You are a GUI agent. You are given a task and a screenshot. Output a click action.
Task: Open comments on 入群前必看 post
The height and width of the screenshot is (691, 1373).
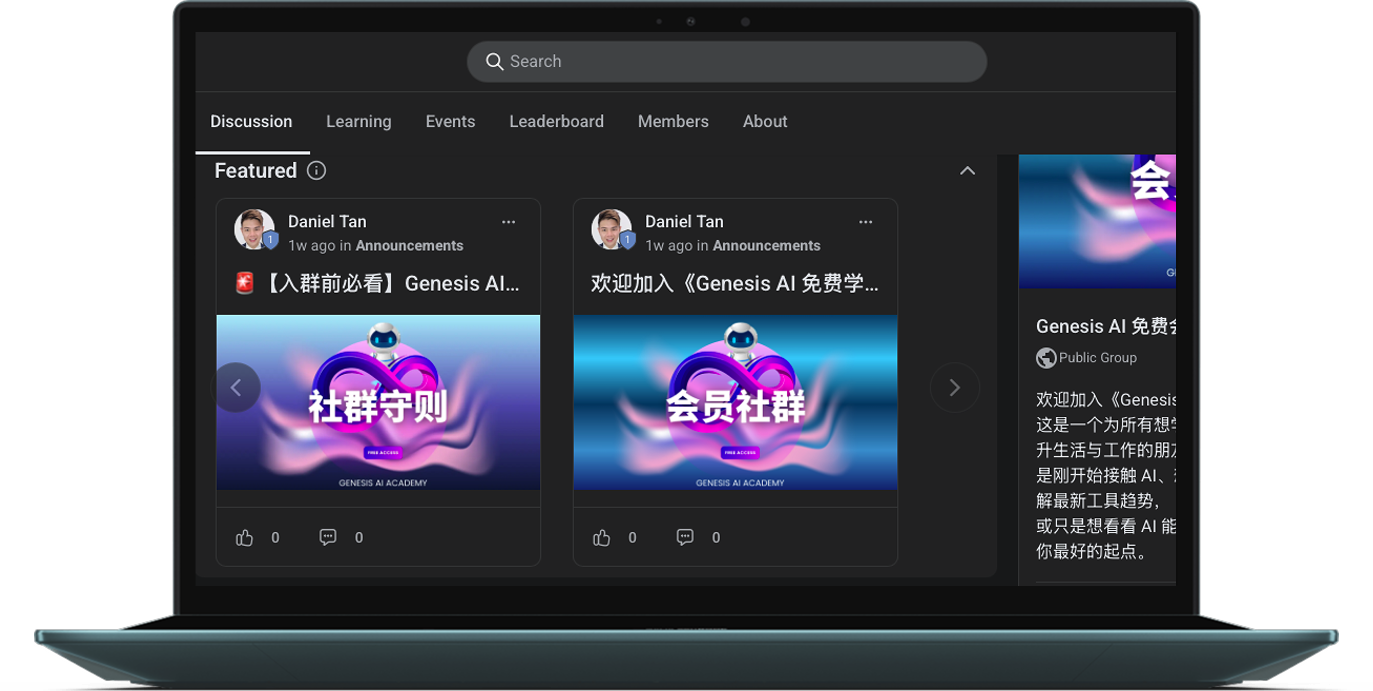tap(328, 538)
